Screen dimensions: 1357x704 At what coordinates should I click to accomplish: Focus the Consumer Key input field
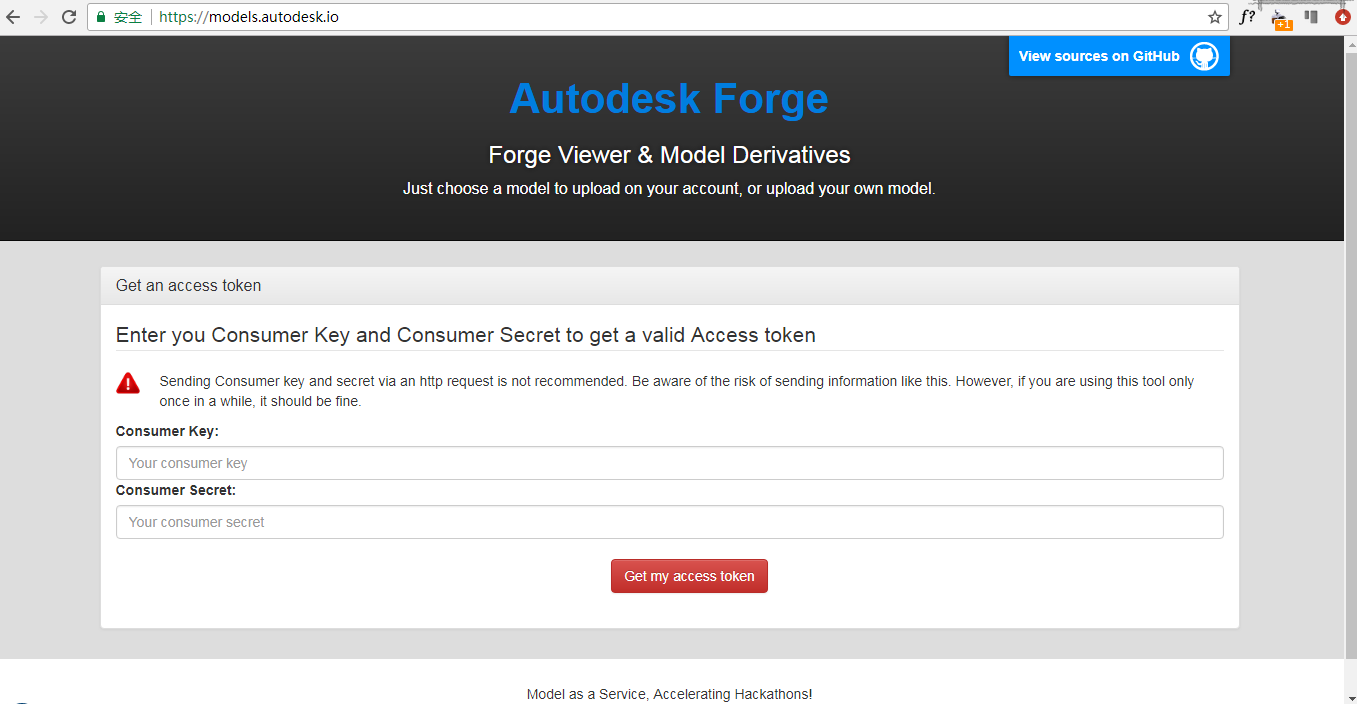tap(669, 463)
